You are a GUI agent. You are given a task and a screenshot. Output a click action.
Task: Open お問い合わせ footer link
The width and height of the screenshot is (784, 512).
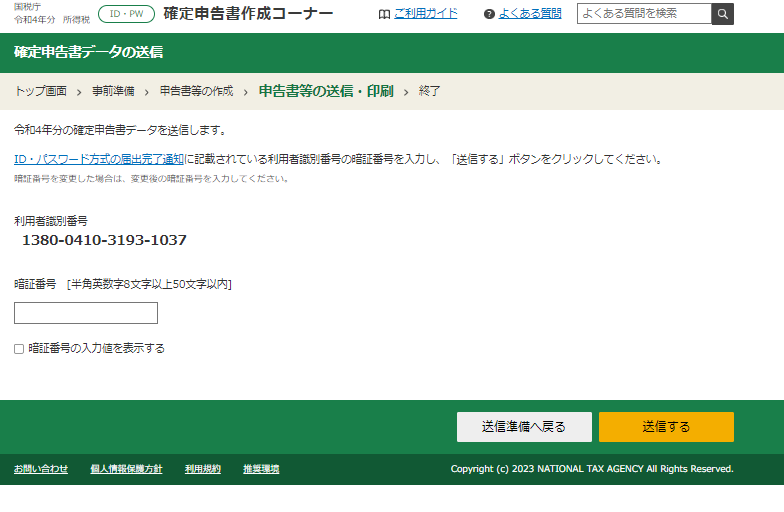pos(41,469)
